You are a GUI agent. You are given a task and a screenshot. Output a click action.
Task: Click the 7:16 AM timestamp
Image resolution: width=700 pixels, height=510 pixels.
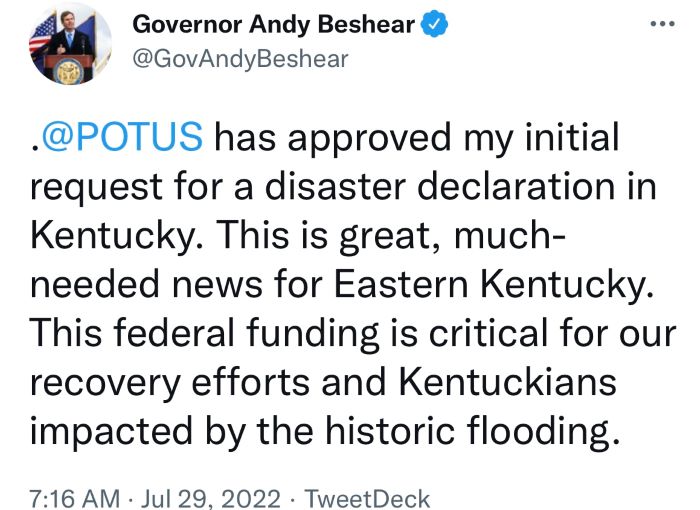point(75,499)
